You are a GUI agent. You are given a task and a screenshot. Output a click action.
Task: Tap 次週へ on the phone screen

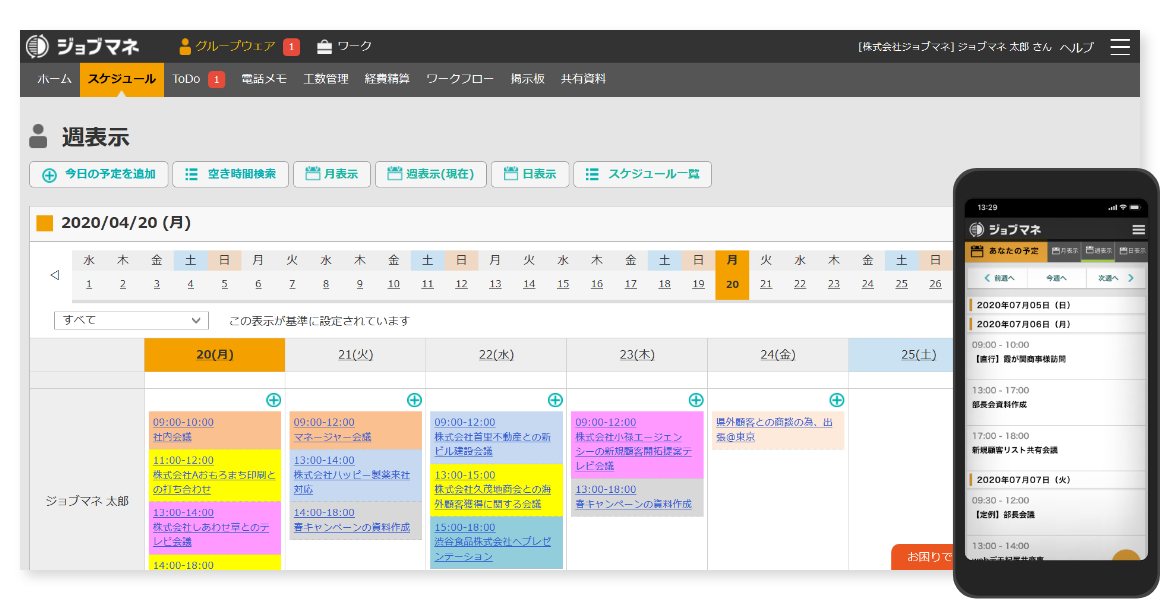coord(1114,278)
